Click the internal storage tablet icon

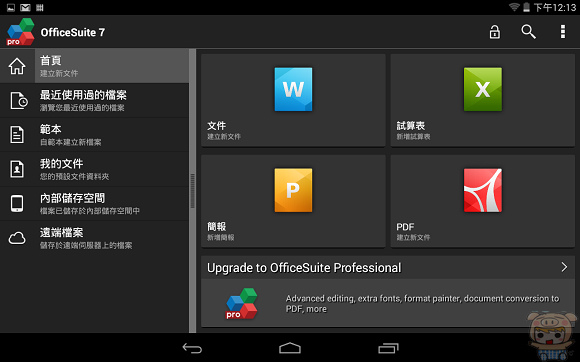pos(17,203)
